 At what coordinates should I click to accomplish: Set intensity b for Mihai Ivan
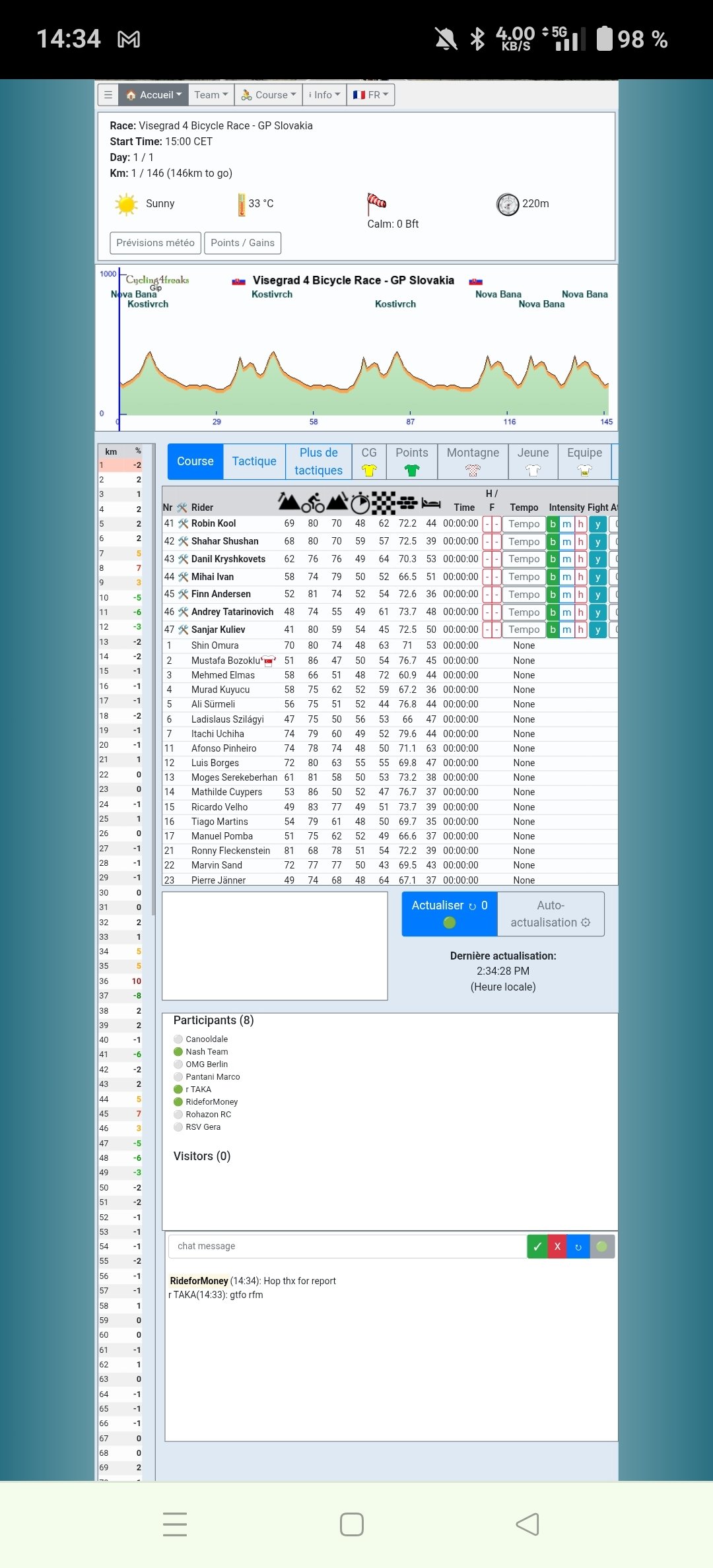point(553,577)
